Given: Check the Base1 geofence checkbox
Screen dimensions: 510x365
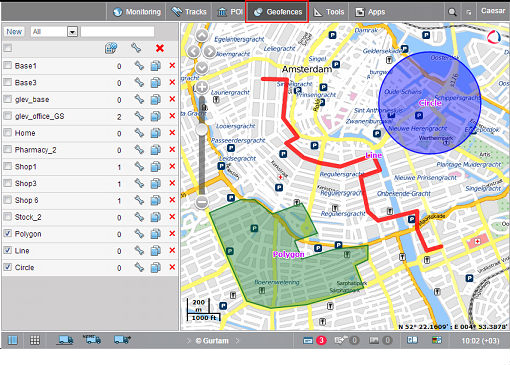Looking at the screenshot, I should 7,65.
